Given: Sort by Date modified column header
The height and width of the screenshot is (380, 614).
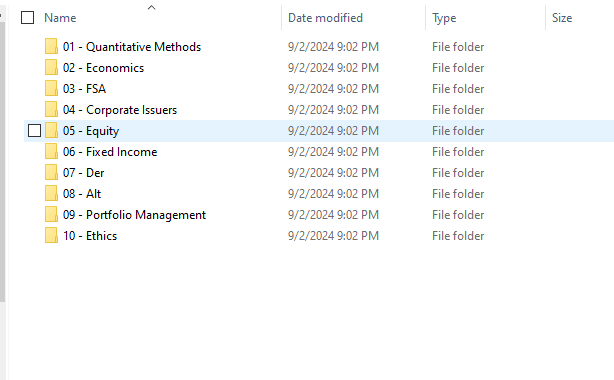Looking at the screenshot, I should [325, 18].
